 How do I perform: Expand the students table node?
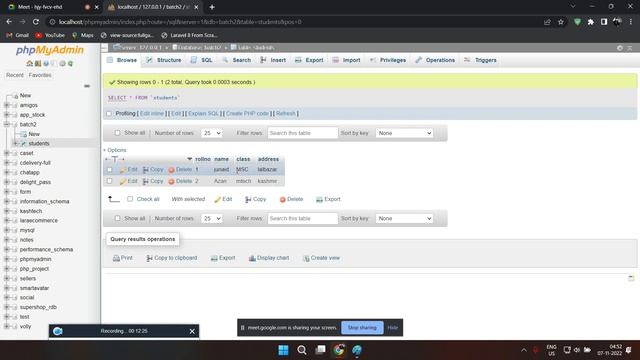click(x=15, y=144)
